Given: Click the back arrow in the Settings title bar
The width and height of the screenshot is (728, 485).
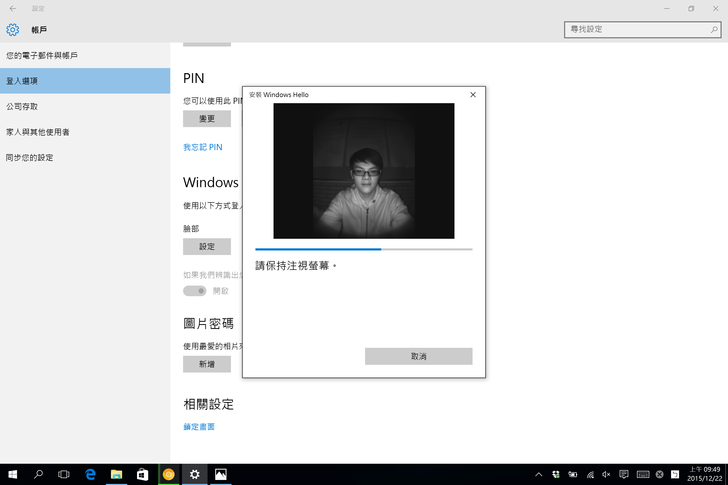Looking at the screenshot, I should [13, 8].
